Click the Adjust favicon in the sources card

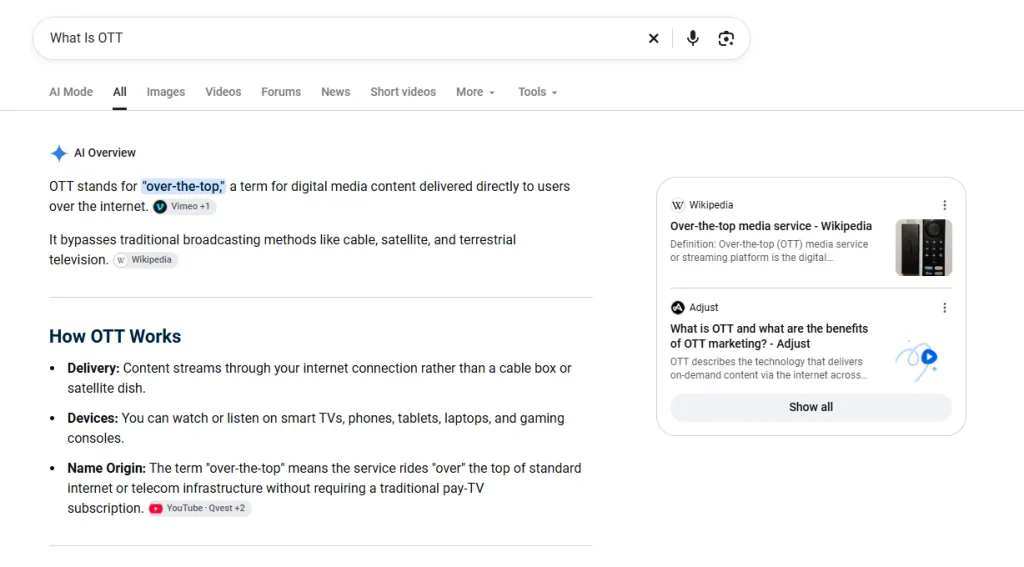[x=677, y=308]
